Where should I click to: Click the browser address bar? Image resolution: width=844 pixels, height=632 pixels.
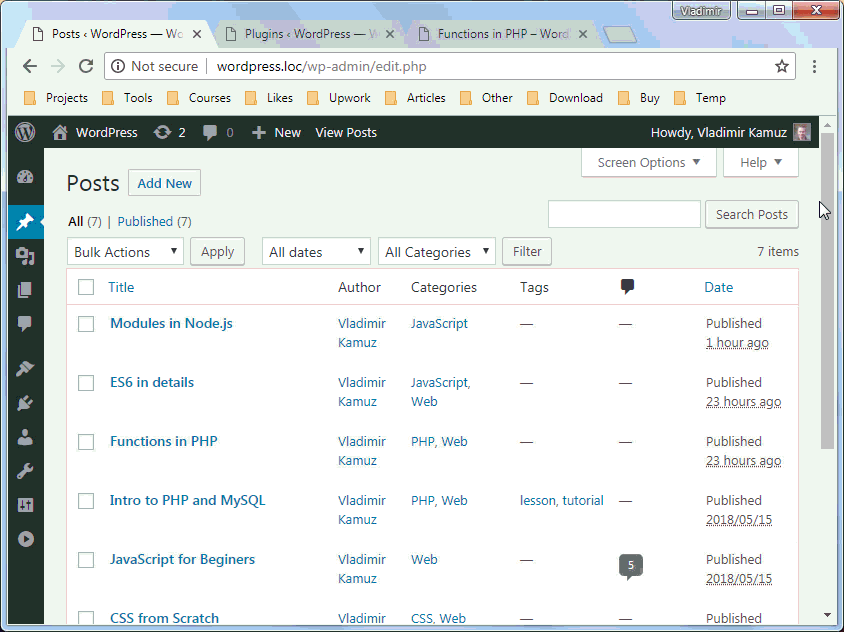point(449,66)
